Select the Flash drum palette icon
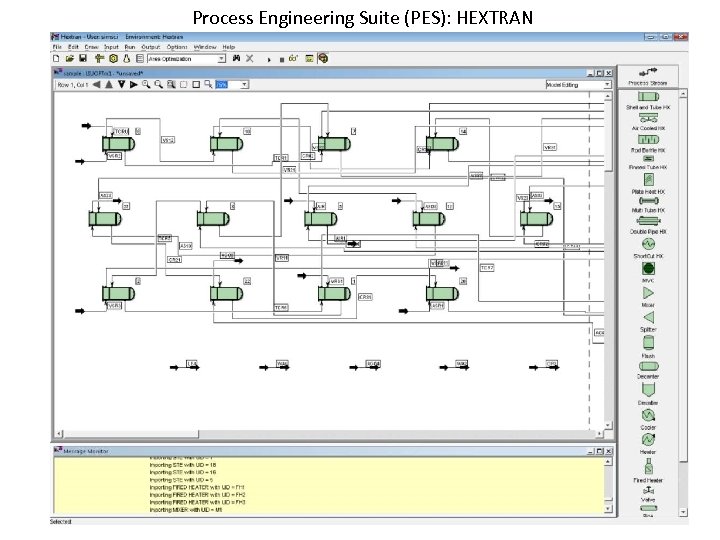The image size is (720, 540). point(648,343)
